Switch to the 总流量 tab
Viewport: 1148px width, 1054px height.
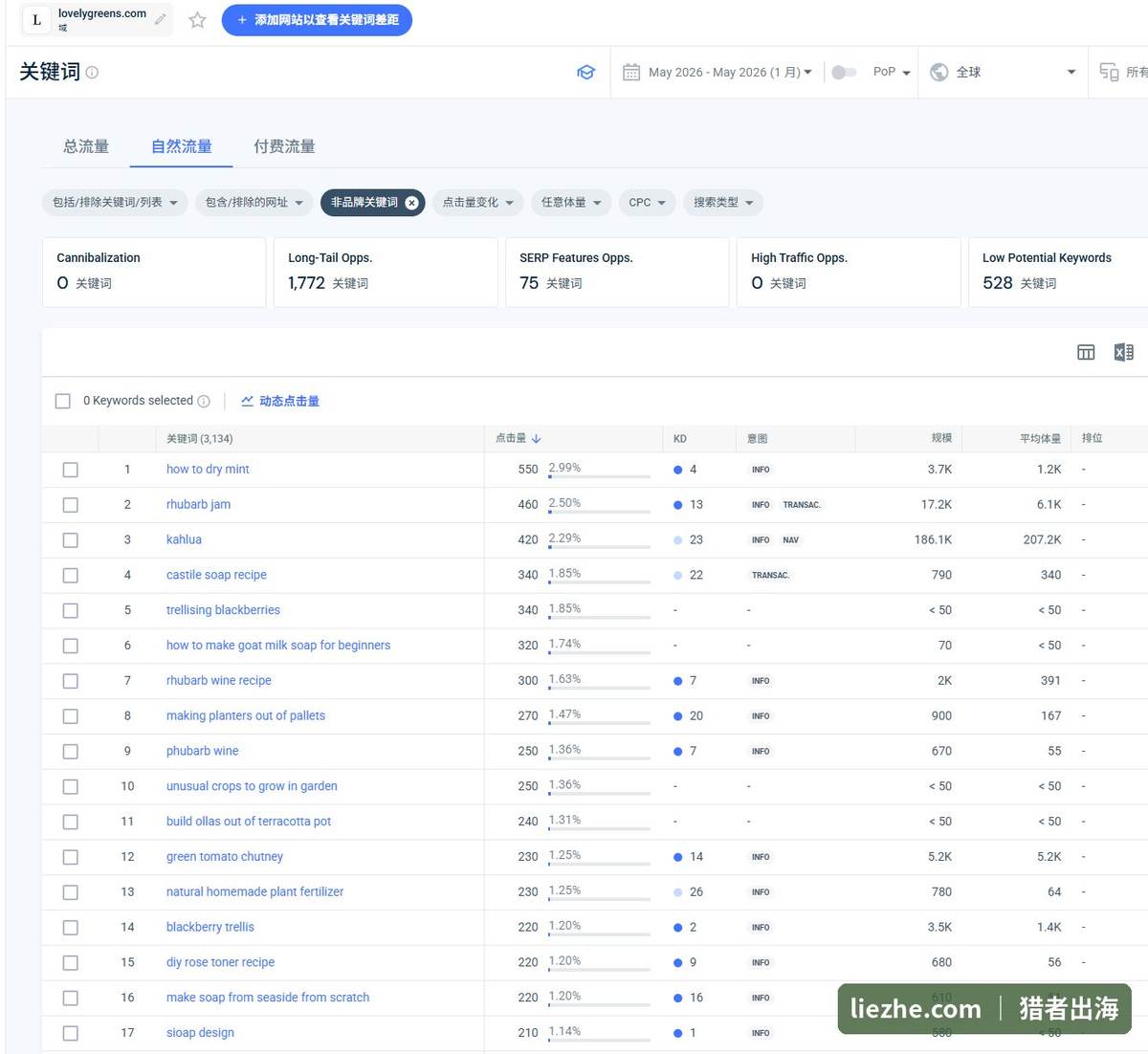click(86, 146)
